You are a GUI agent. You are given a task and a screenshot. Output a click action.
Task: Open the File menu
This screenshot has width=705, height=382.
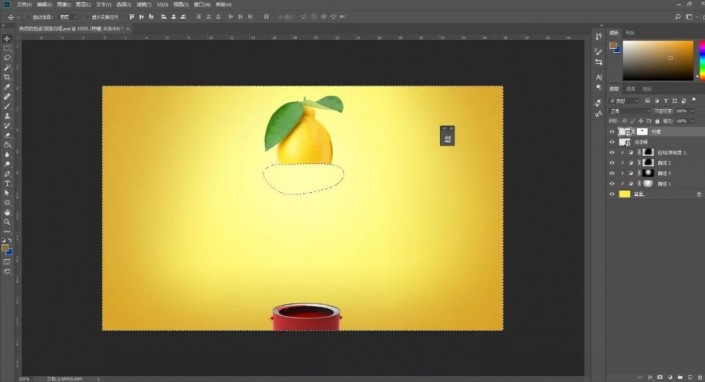tap(24, 4)
